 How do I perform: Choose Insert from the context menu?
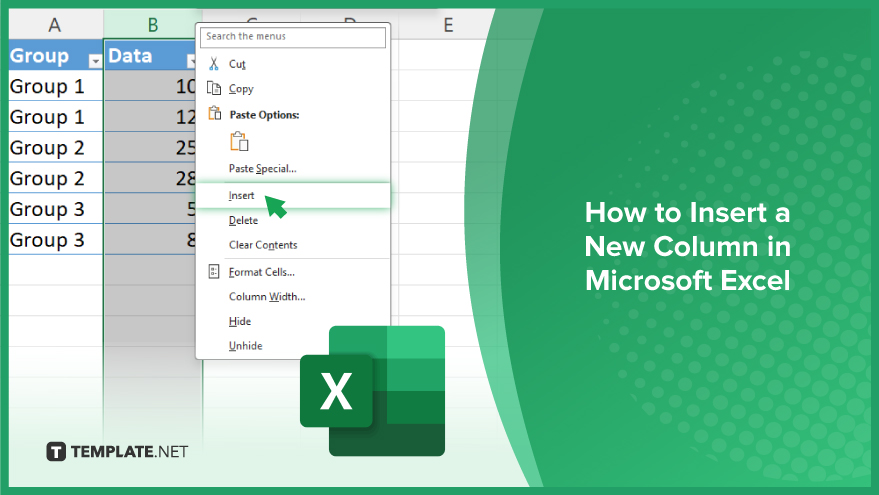293,195
